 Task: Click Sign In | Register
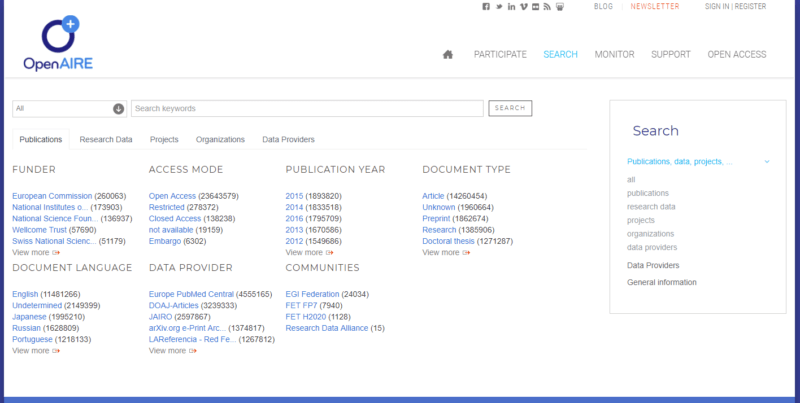tap(735, 7)
